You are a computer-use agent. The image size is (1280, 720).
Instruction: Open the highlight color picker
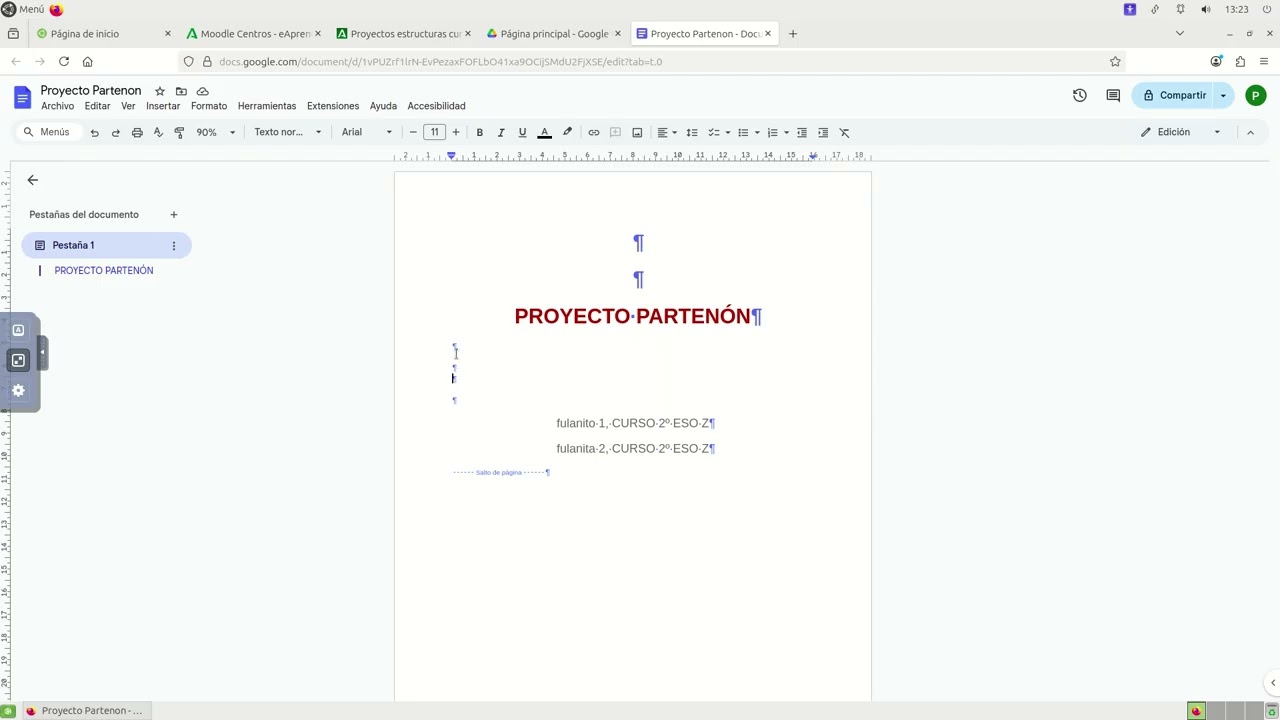pos(567,132)
